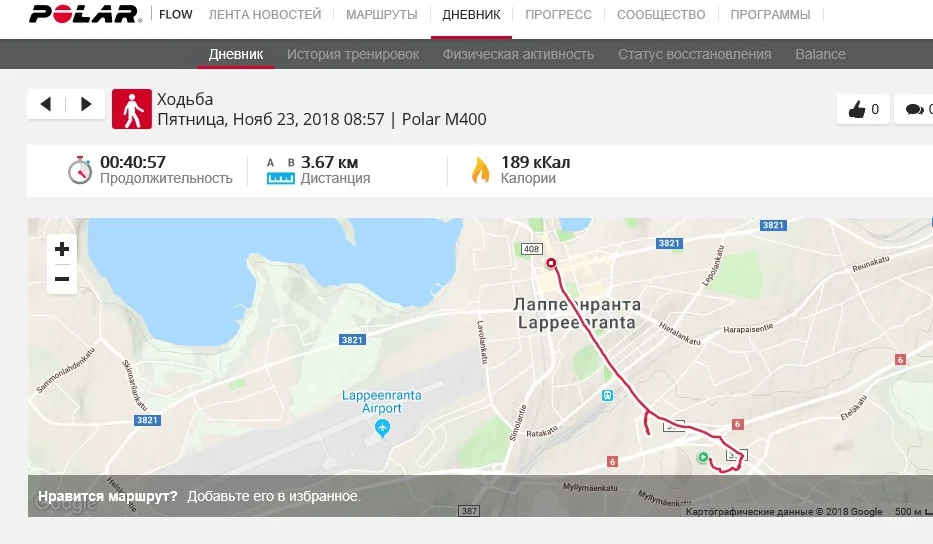Zoom in the map with plus button

click(x=62, y=249)
